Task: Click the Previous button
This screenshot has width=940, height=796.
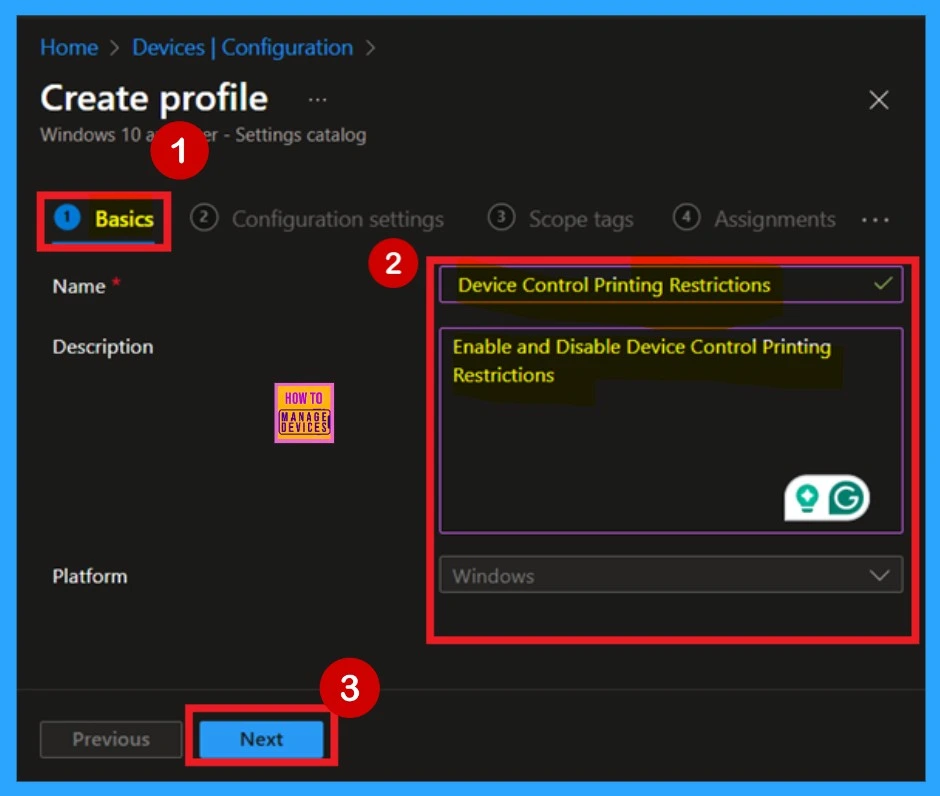Action: [111, 740]
